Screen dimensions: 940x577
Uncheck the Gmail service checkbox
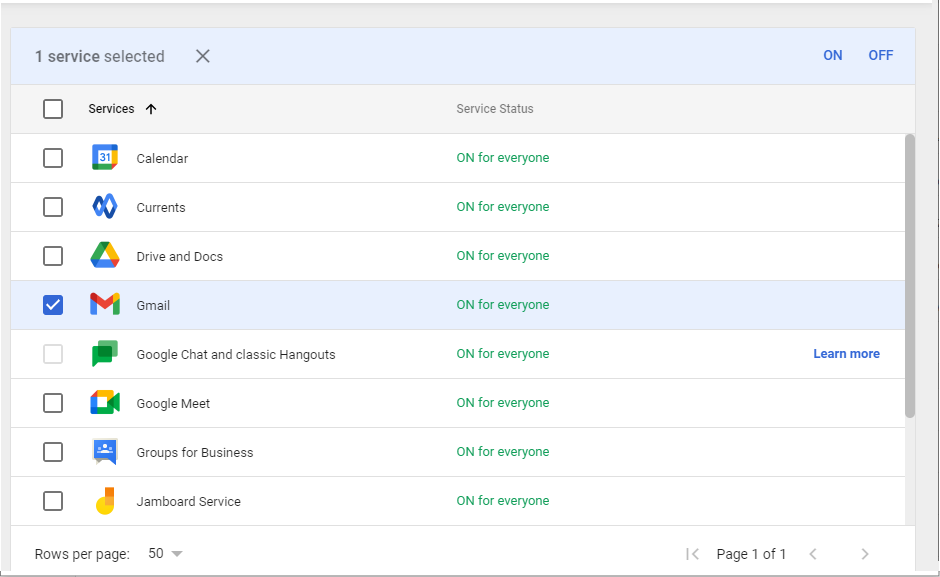(x=53, y=305)
